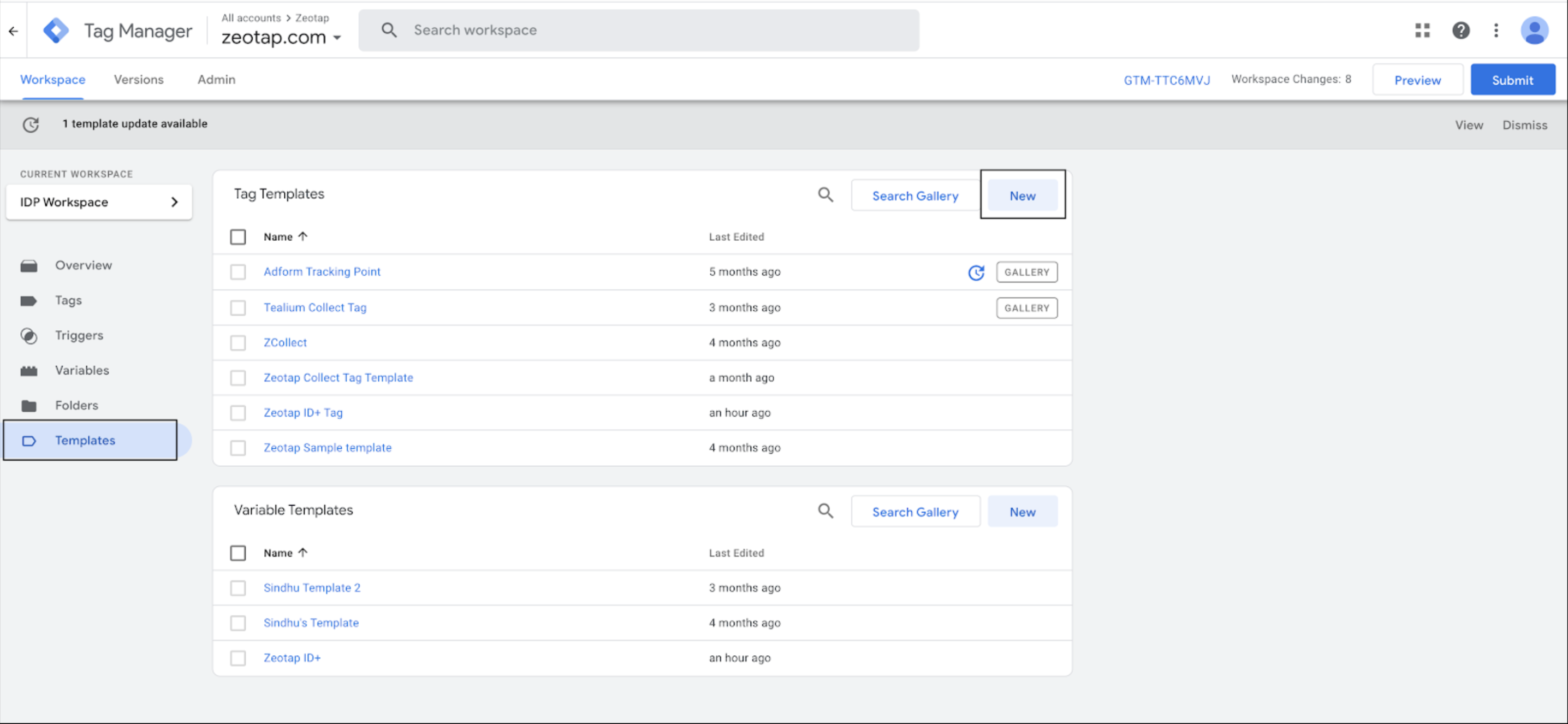This screenshot has width=1568, height=724.
Task: Click the Submit button
Action: [x=1513, y=80]
